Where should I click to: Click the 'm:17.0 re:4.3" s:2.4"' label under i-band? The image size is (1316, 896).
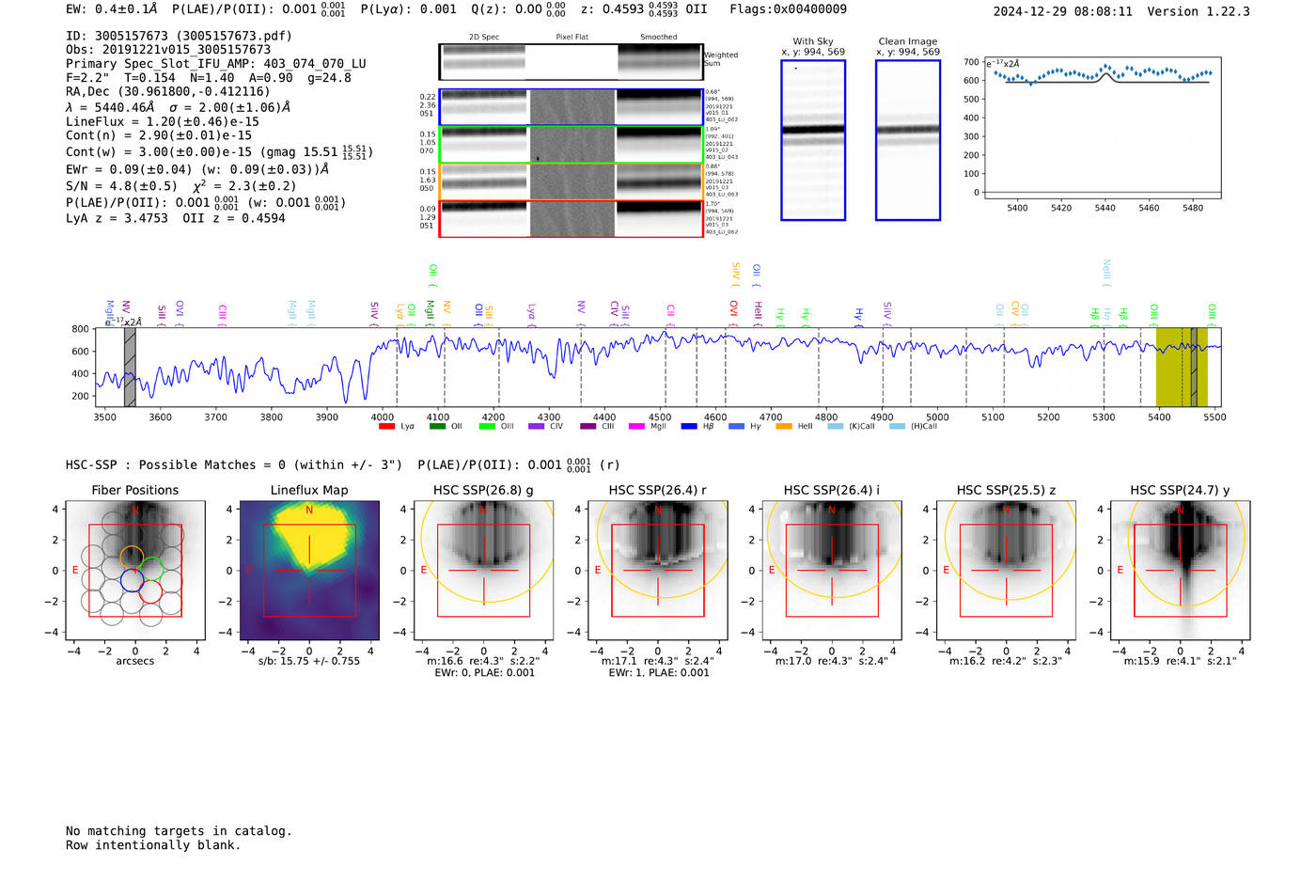pos(832,661)
